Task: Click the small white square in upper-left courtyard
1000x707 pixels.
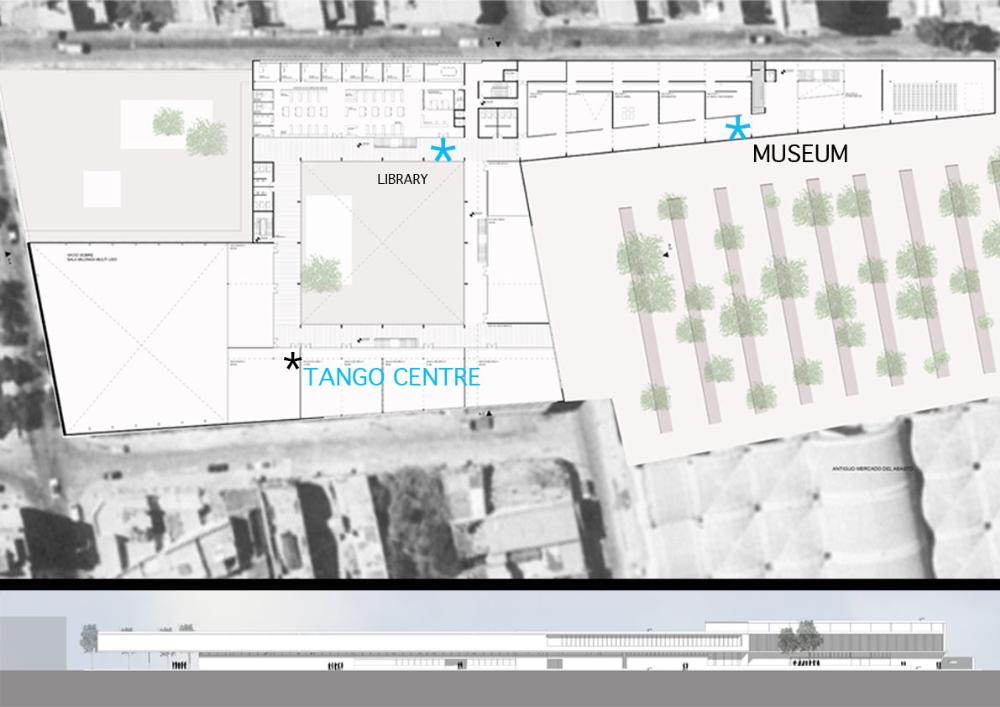Action: (x=101, y=188)
